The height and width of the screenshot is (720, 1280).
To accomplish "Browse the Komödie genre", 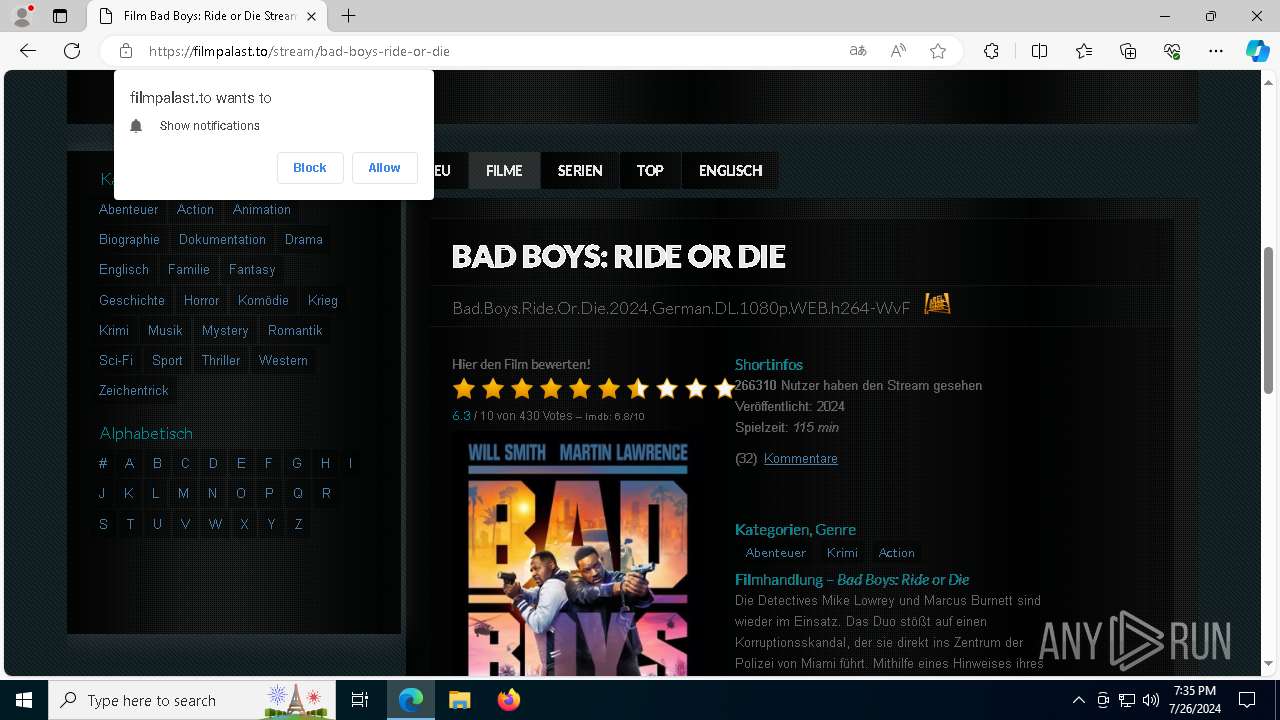I will pos(263,300).
